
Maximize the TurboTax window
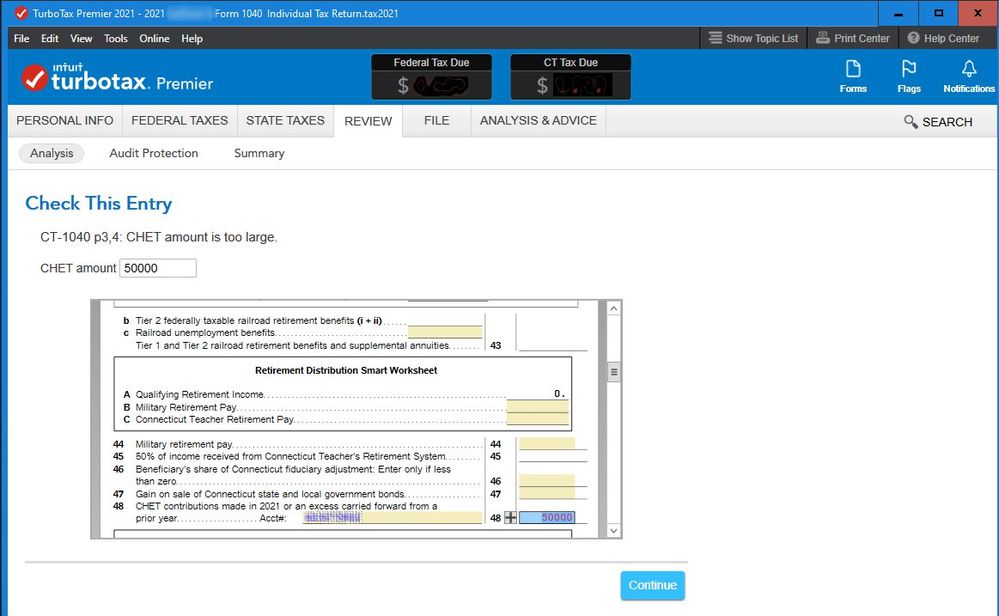click(x=938, y=13)
